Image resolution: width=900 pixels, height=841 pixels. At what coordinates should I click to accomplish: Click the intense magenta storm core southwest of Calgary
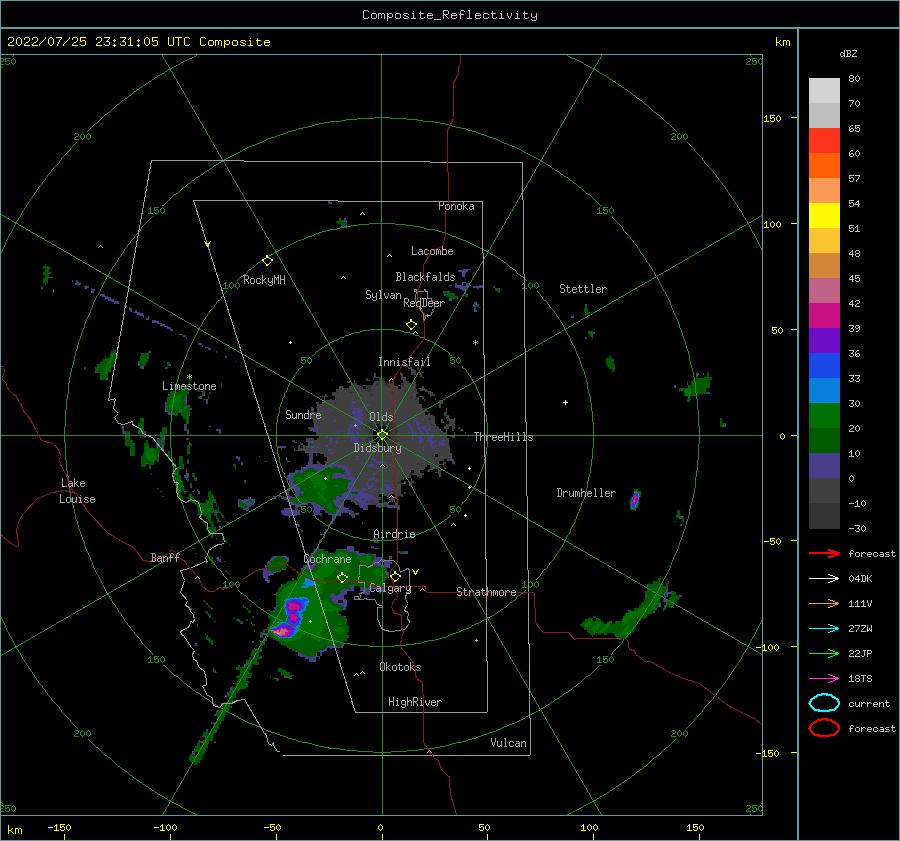290,618
